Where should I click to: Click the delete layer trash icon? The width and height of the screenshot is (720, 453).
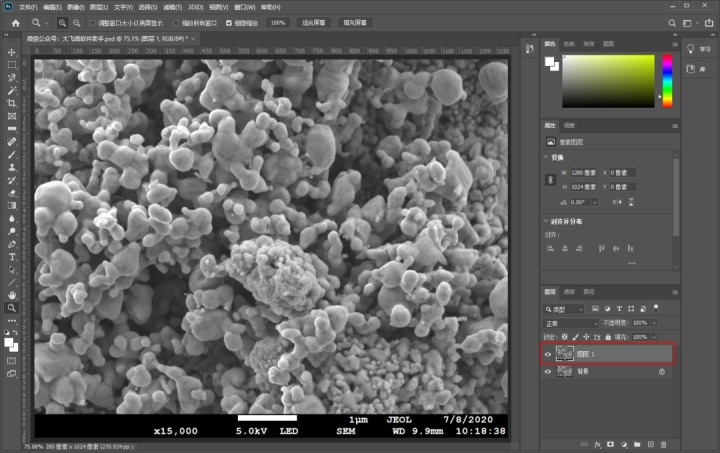(x=663, y=444)
